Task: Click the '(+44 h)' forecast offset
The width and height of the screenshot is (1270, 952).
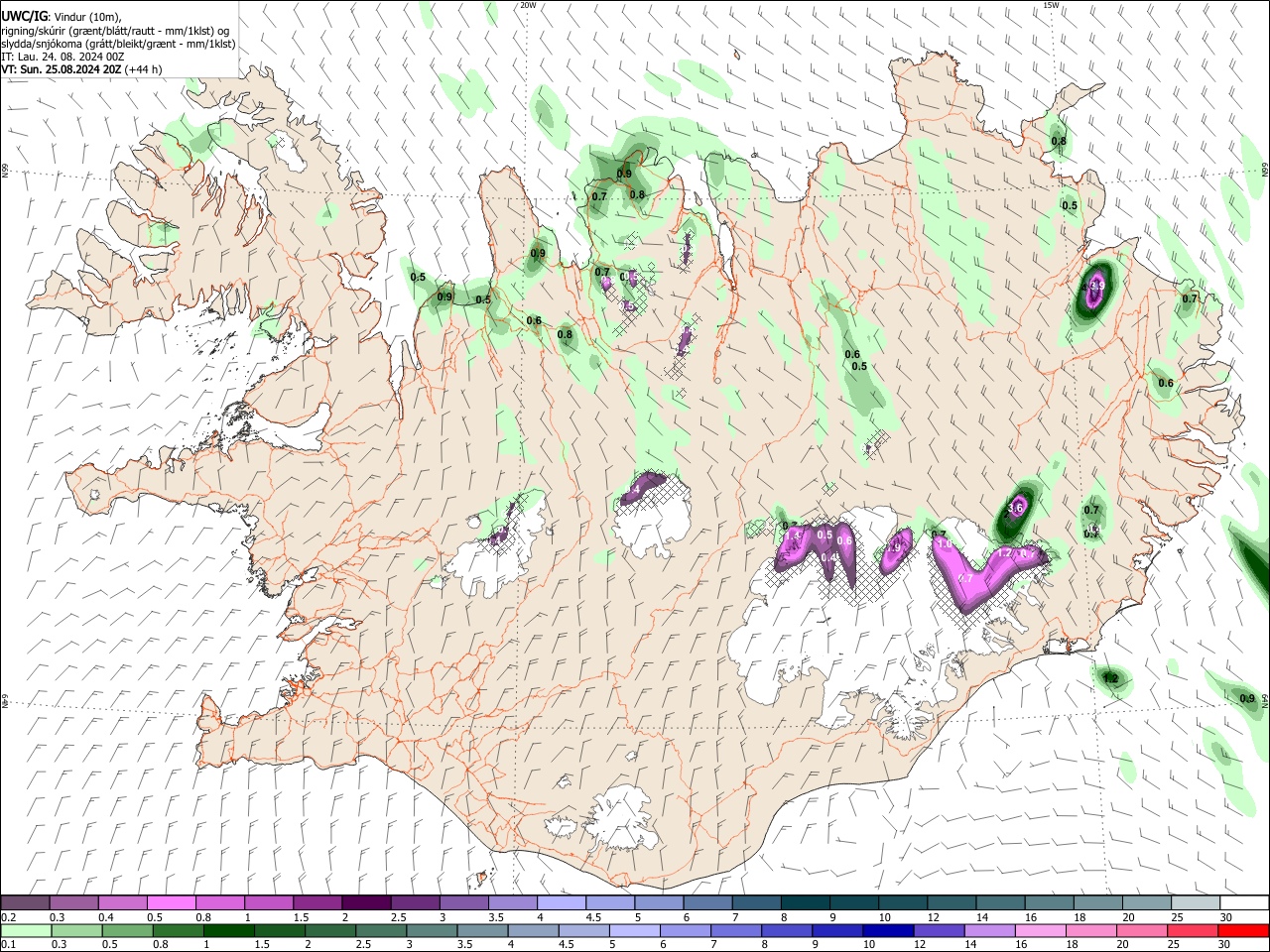Action: point(144,69)
